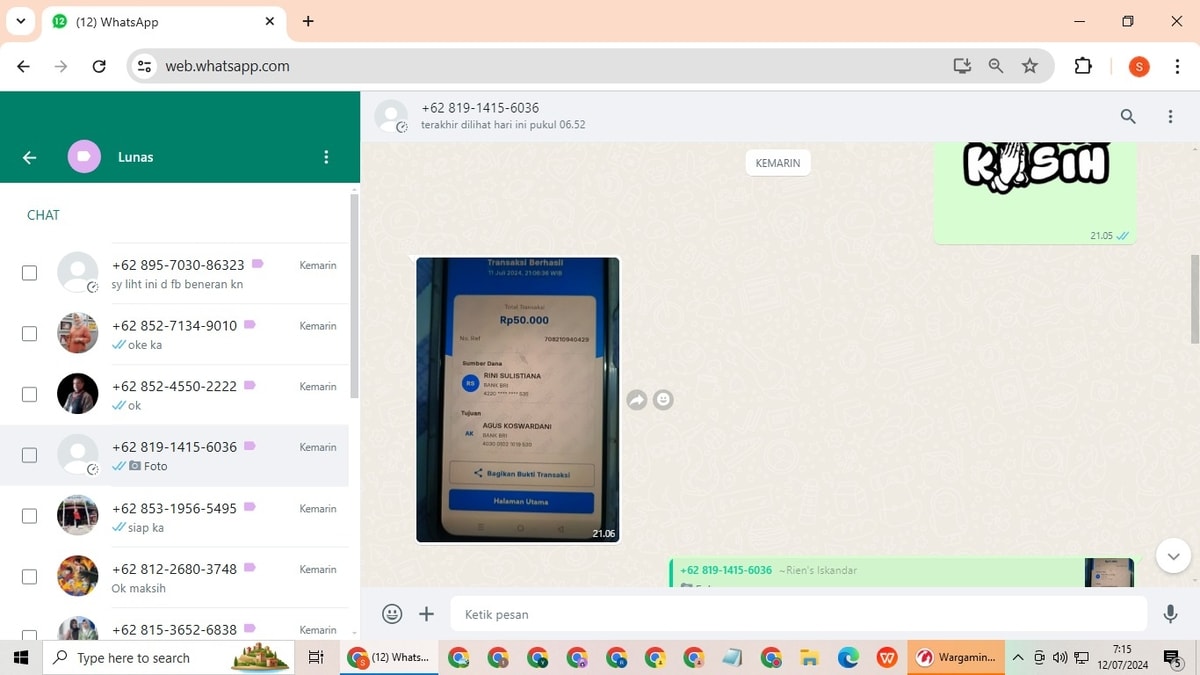React to the photo with emoji

pos(663,400)
